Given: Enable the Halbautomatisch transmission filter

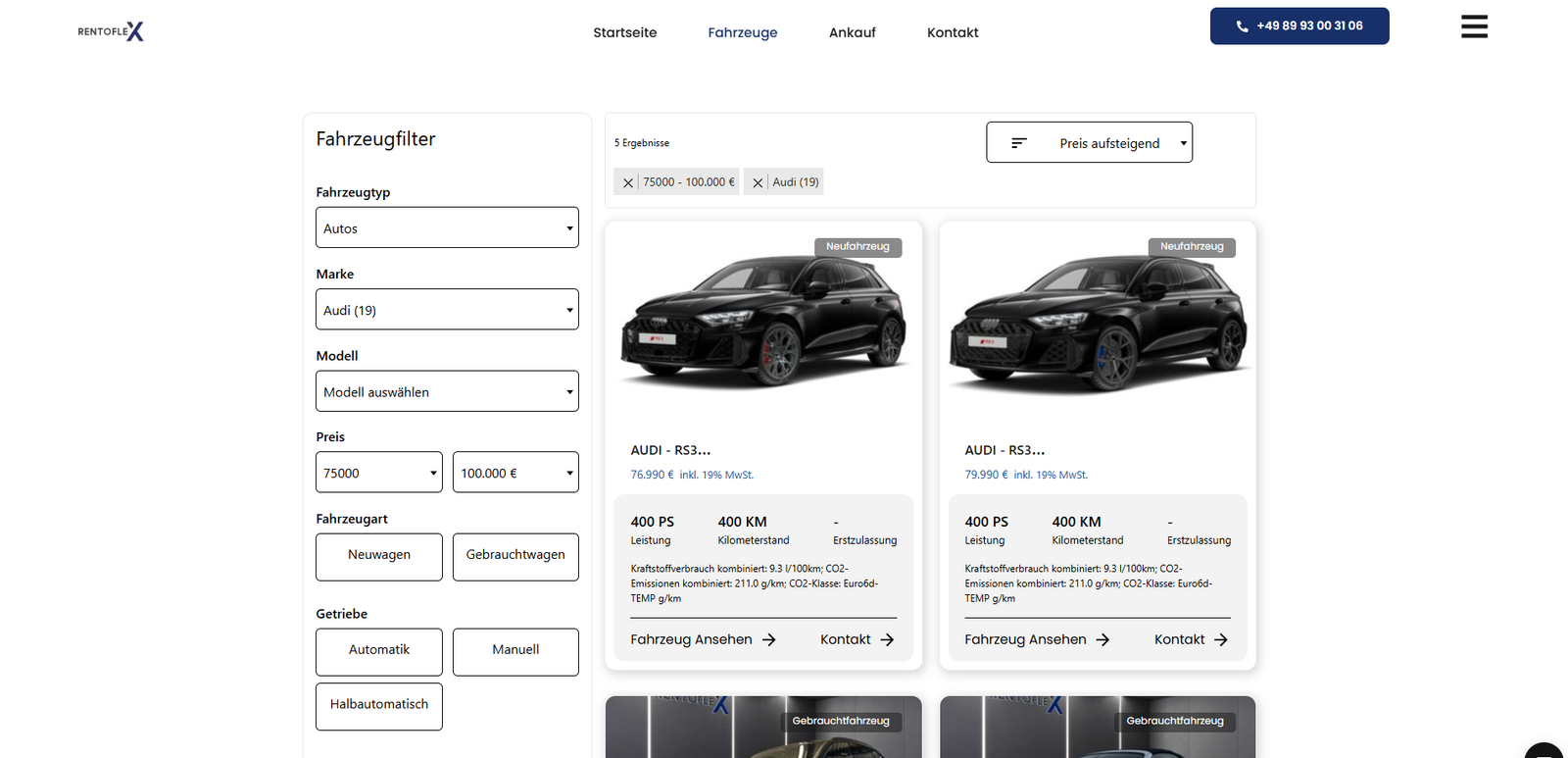Looking at the screenshot, I should click(x=379, y=706).
